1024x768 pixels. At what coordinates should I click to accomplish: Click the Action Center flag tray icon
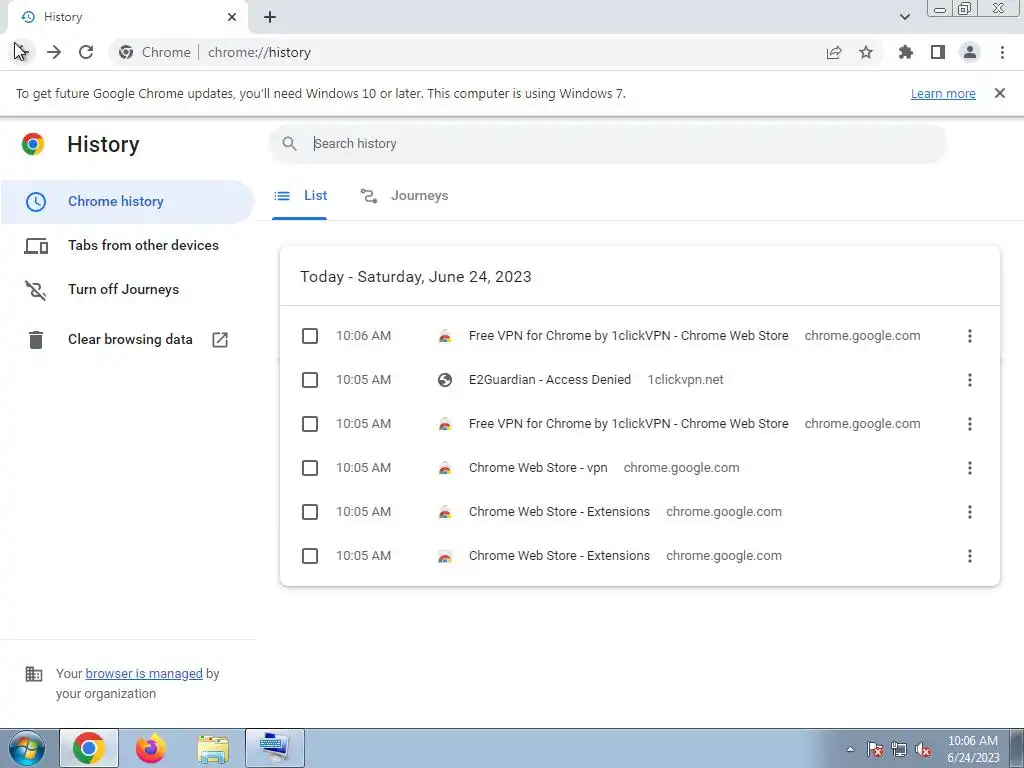click(x=875, y=749)
